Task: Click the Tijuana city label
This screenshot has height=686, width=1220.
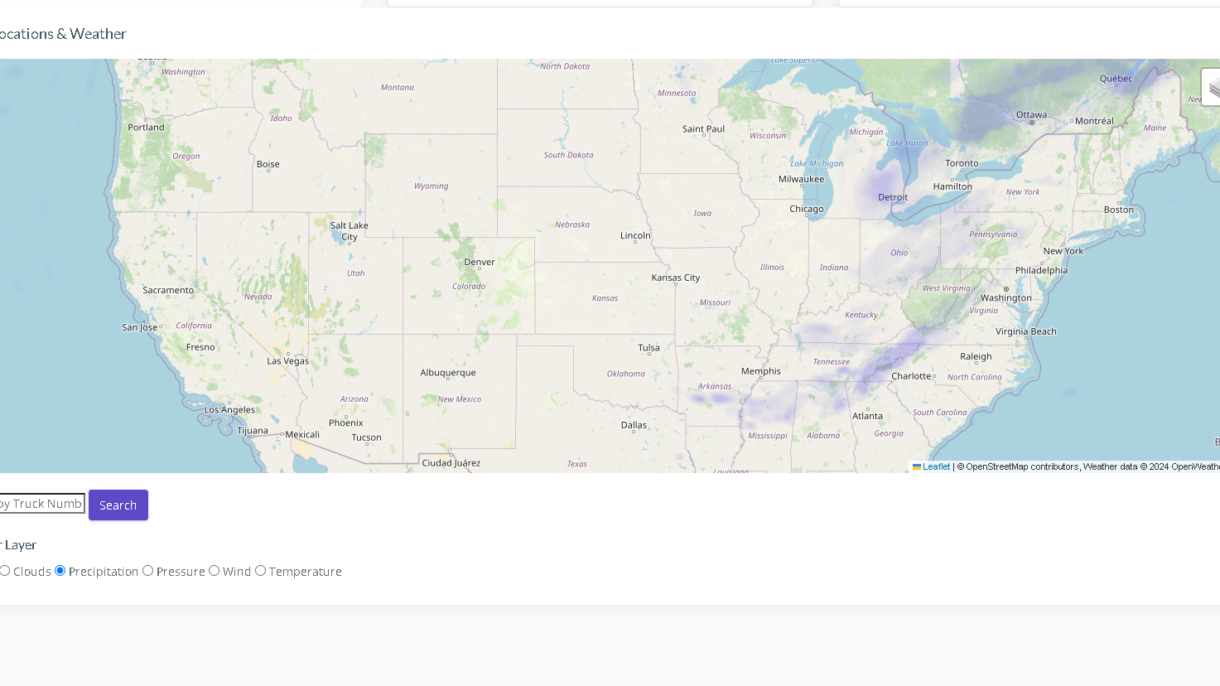Action: coord(253,431)
